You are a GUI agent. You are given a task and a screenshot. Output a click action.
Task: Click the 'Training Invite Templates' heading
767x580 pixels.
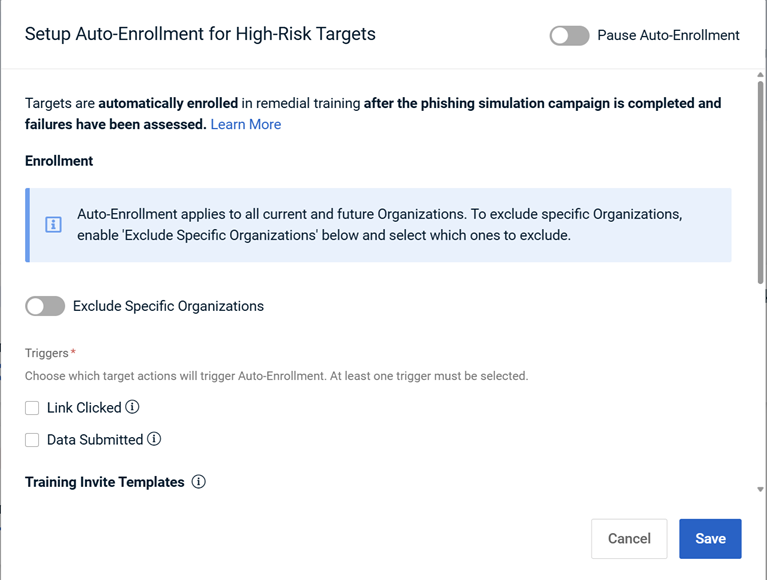[x=105, y=482]
